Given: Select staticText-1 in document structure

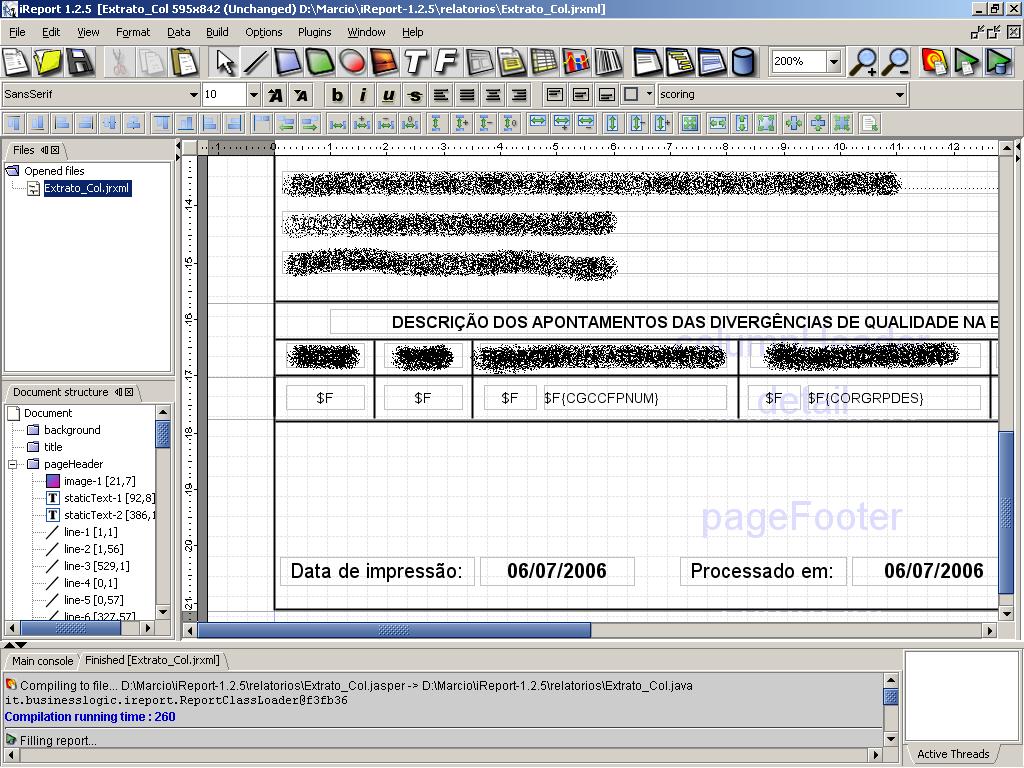Looking at the screenshot, I should click(x=109, y=498).
